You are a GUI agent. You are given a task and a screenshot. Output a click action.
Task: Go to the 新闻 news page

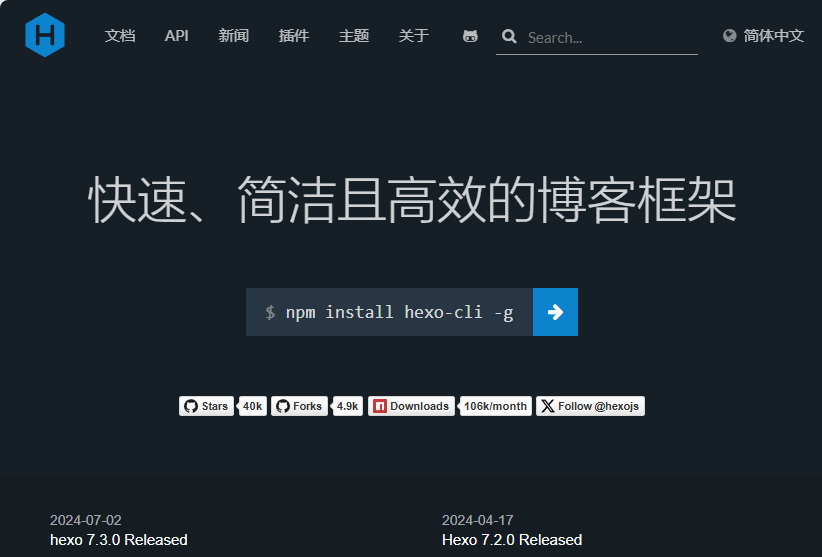[x=234, y=36]
